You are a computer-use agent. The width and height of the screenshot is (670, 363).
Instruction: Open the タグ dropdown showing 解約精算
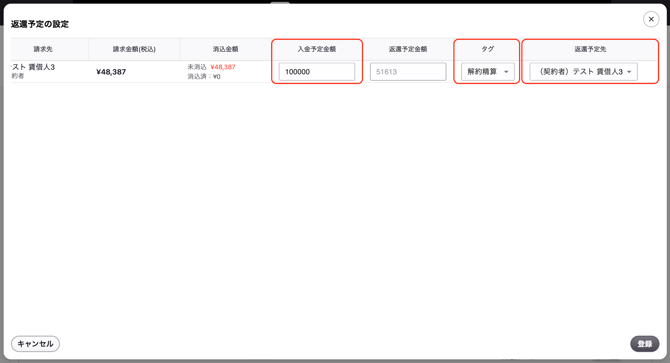[488, 72]
